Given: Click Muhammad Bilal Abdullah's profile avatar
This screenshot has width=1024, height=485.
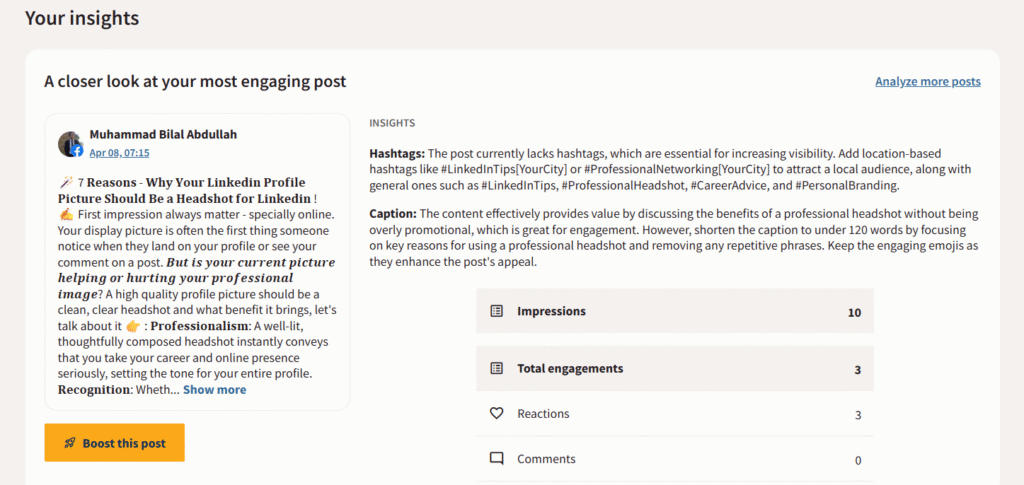Looking at the screenshot, I should 69,144.
